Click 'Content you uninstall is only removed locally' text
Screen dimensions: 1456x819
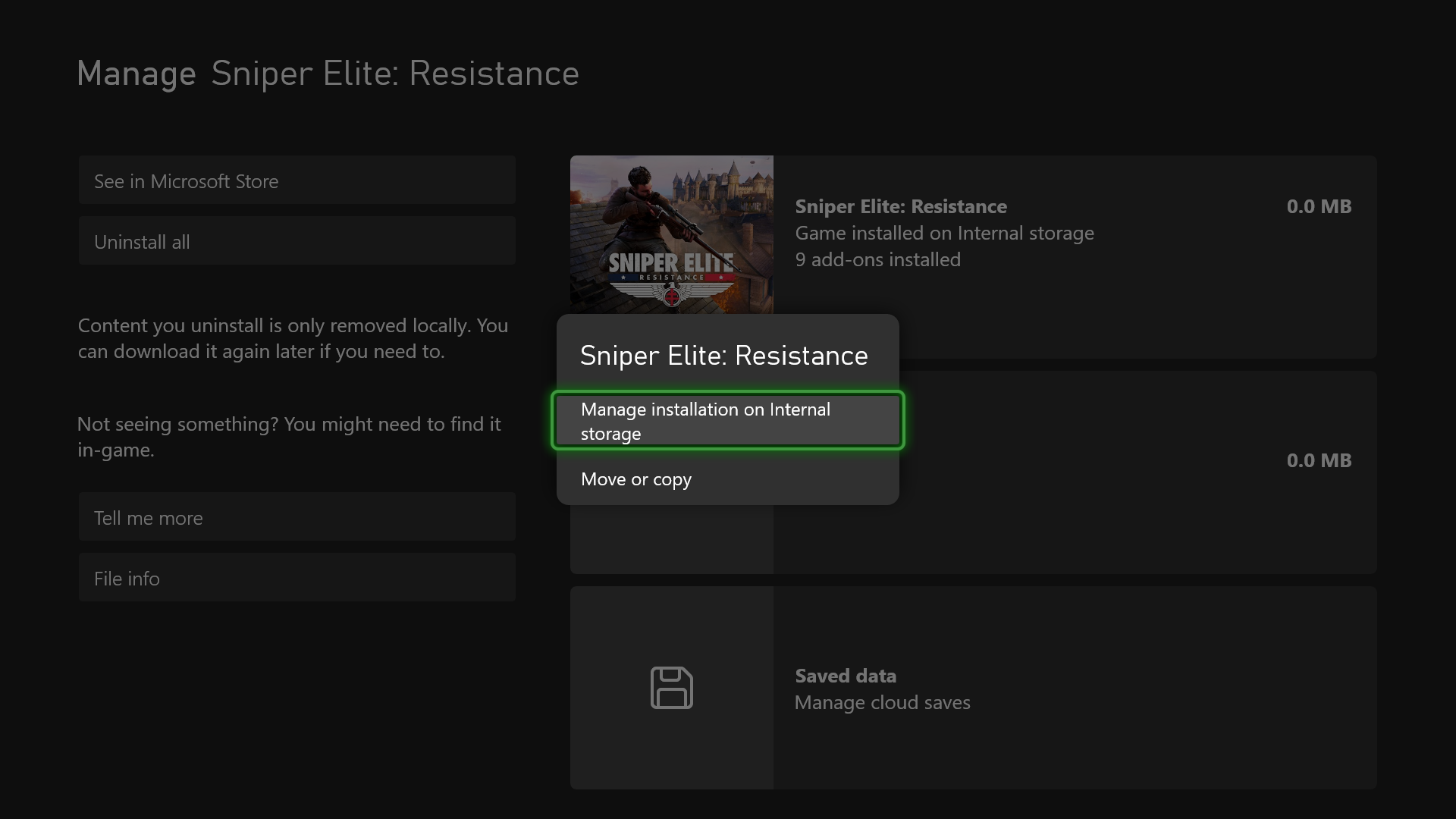(293, 338)
